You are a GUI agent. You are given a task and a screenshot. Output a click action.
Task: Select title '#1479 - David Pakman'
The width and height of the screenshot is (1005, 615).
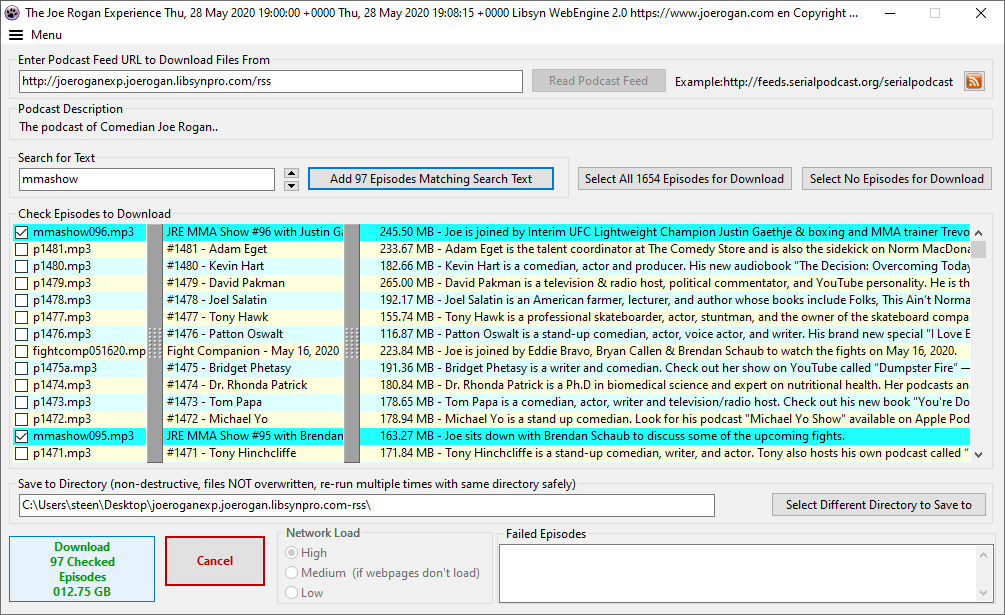[x=226, y=283]
